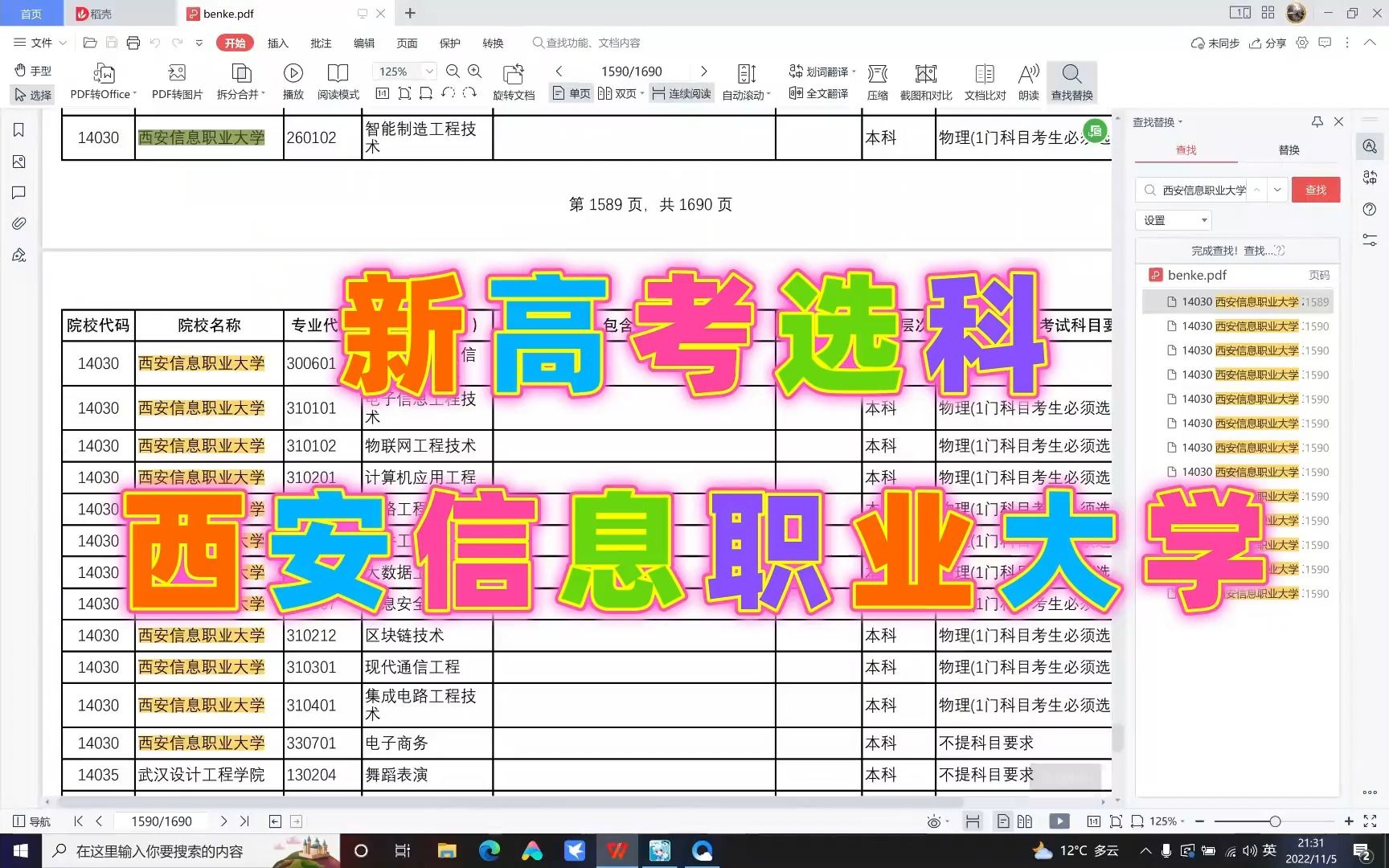Screen dimensions: 1389x868
Task: Start the 朗读 read aloud feature
Action: pos(1029,82)
